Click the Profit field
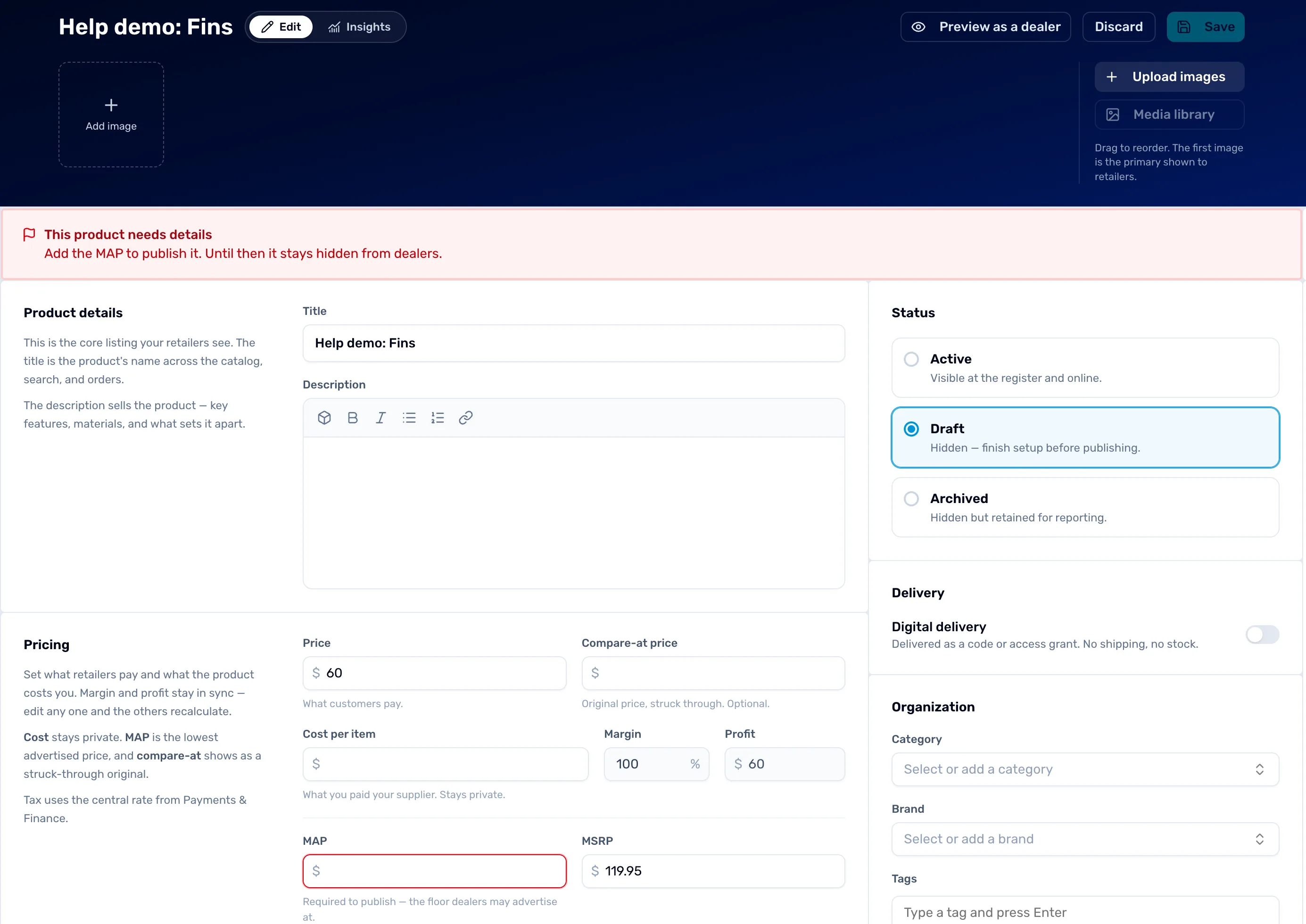 click(784, 764)
